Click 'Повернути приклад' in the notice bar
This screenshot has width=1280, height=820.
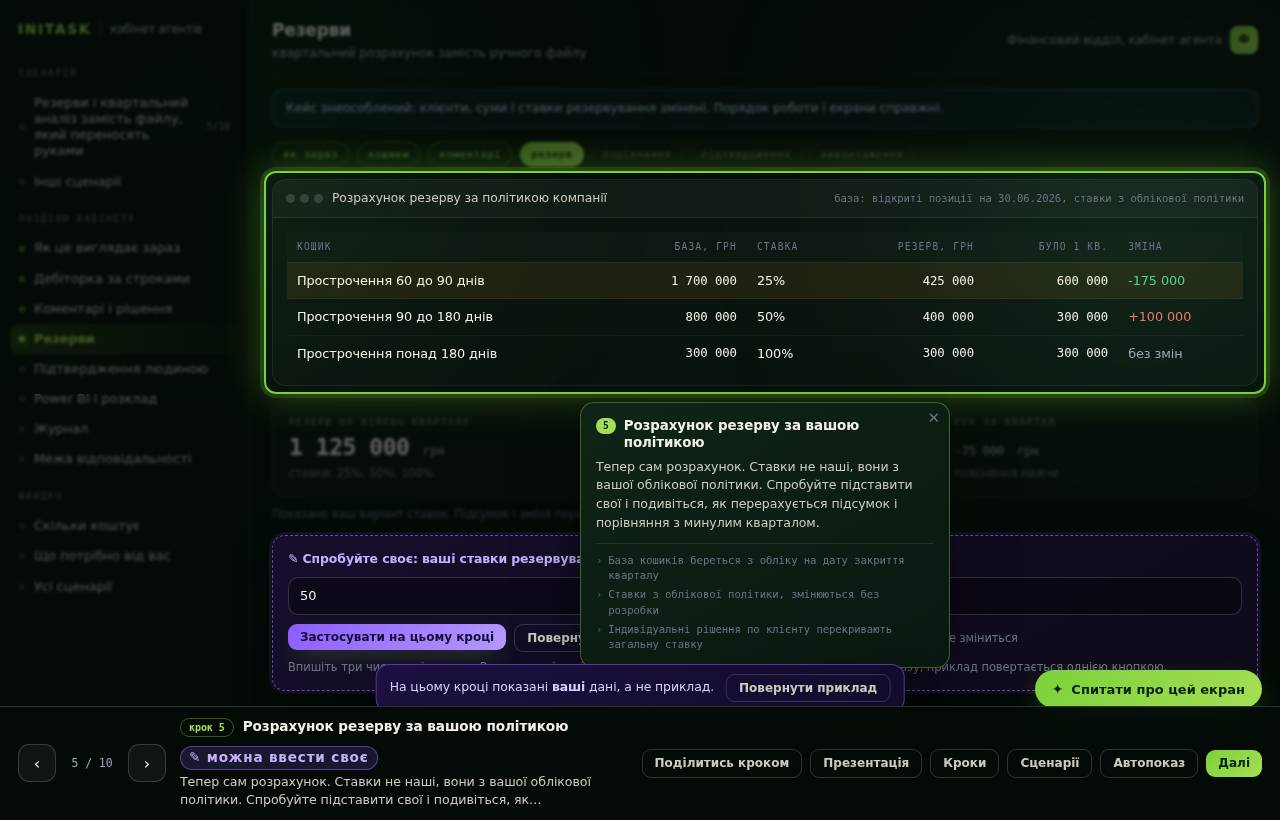pyautogui.click(x=808, y=688)
